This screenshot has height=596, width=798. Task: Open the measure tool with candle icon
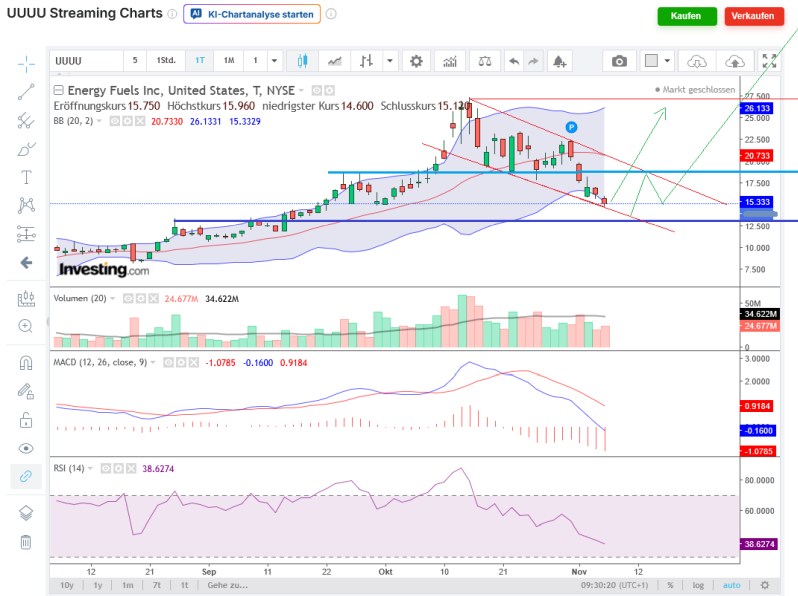(26, 298)
